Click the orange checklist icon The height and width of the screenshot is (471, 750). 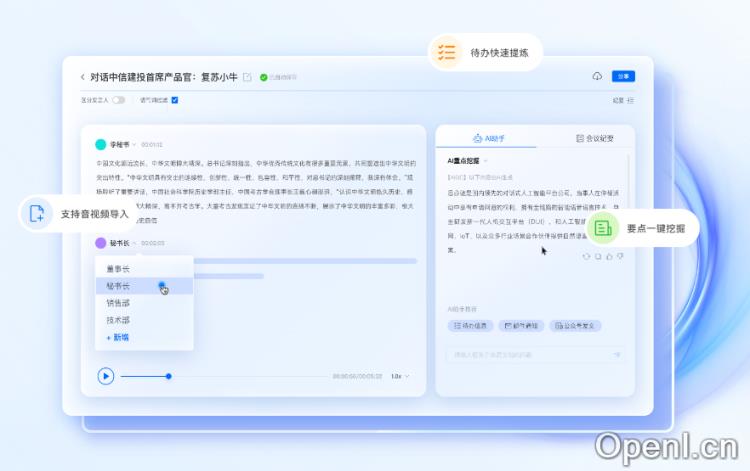click(x=447, y=52)
